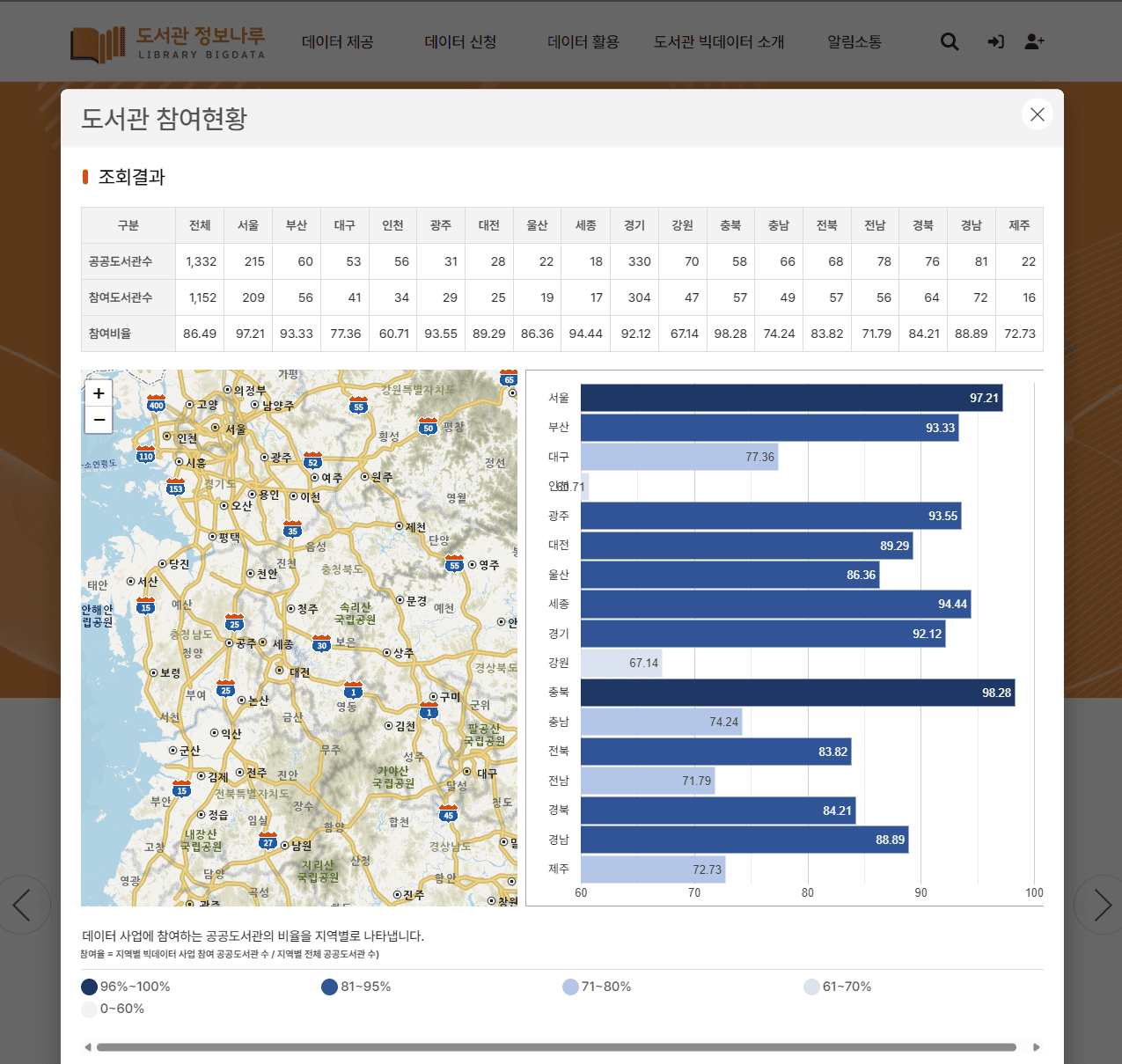Click the 부산 bar showing 93.33

[769, 428]
